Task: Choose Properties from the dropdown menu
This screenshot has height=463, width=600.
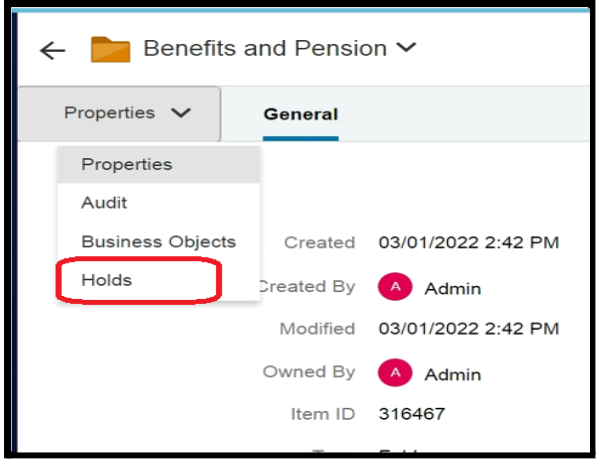Action: 127,164
